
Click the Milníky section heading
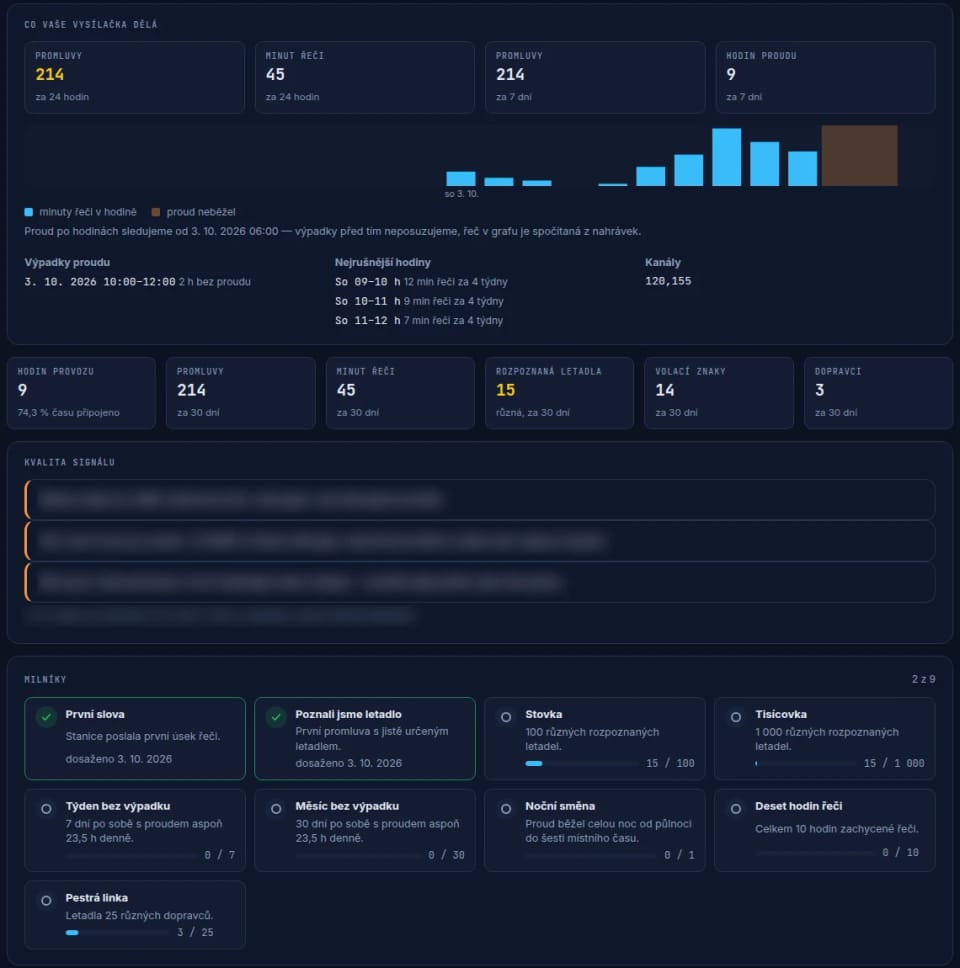[x=45, y=679]
